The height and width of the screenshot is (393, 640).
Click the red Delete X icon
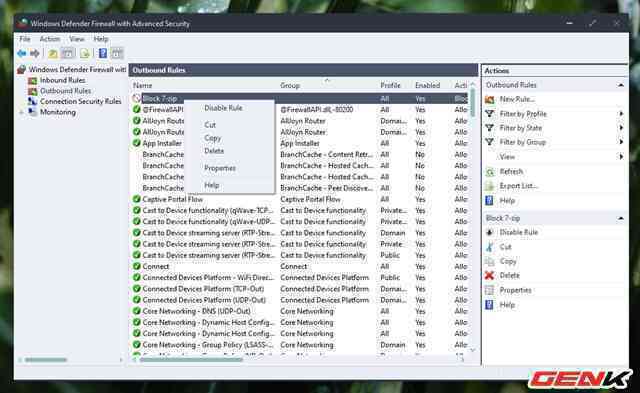coord(490,275)
